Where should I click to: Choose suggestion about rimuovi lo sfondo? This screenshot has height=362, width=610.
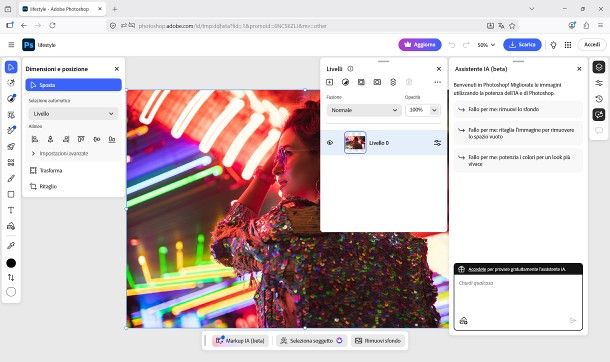coord(518,109)
